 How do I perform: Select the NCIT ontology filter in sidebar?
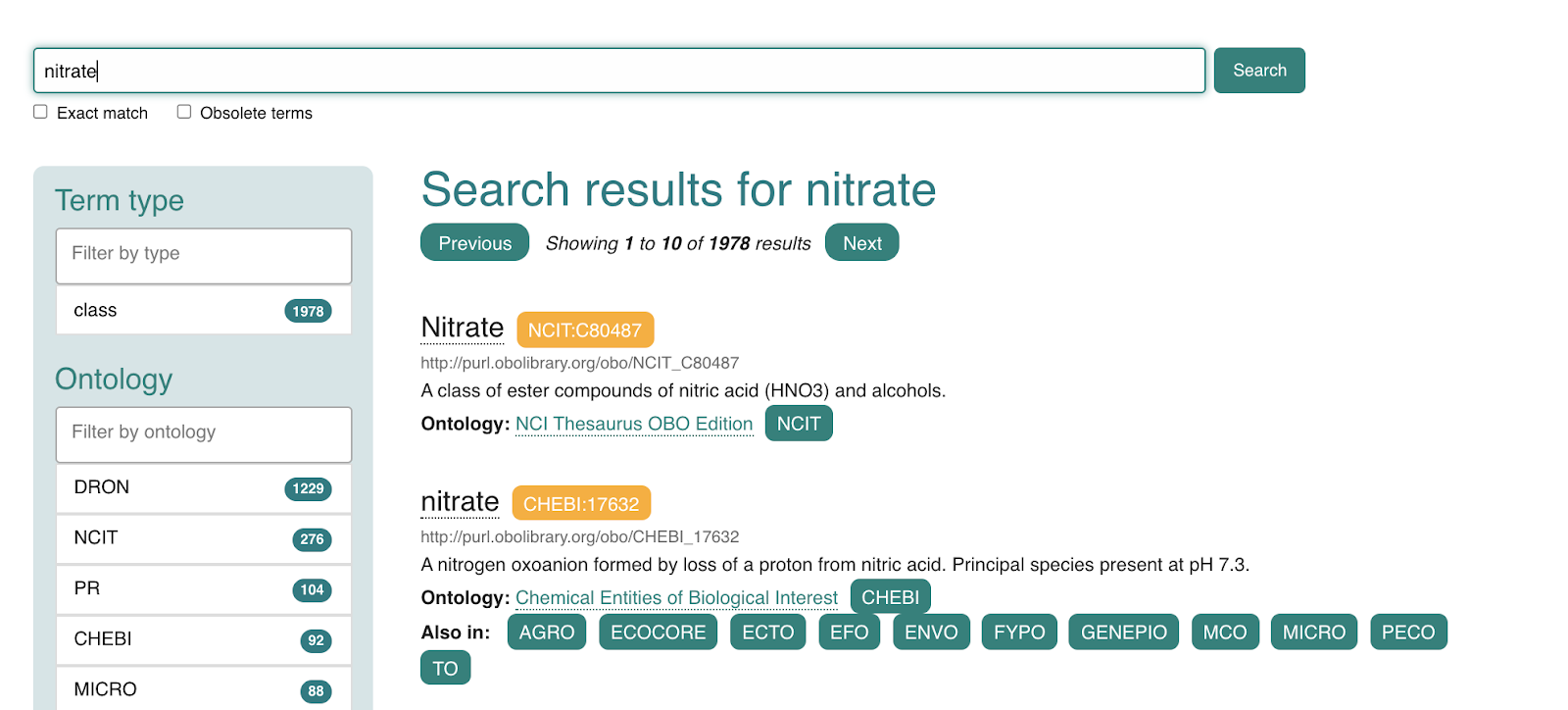click(204, 538)
